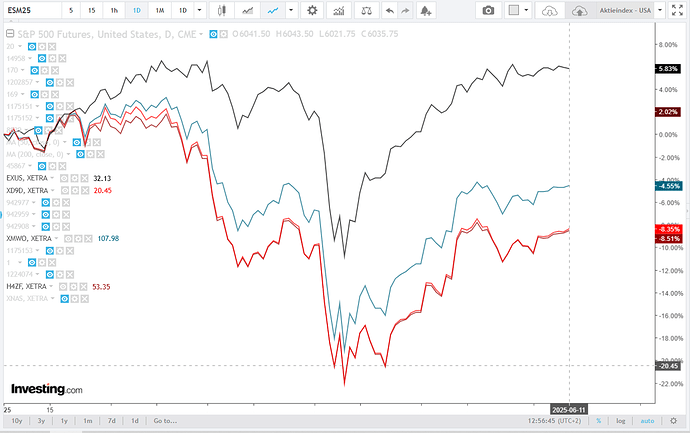
Task: Click the Go to... button
Action: 165,421
